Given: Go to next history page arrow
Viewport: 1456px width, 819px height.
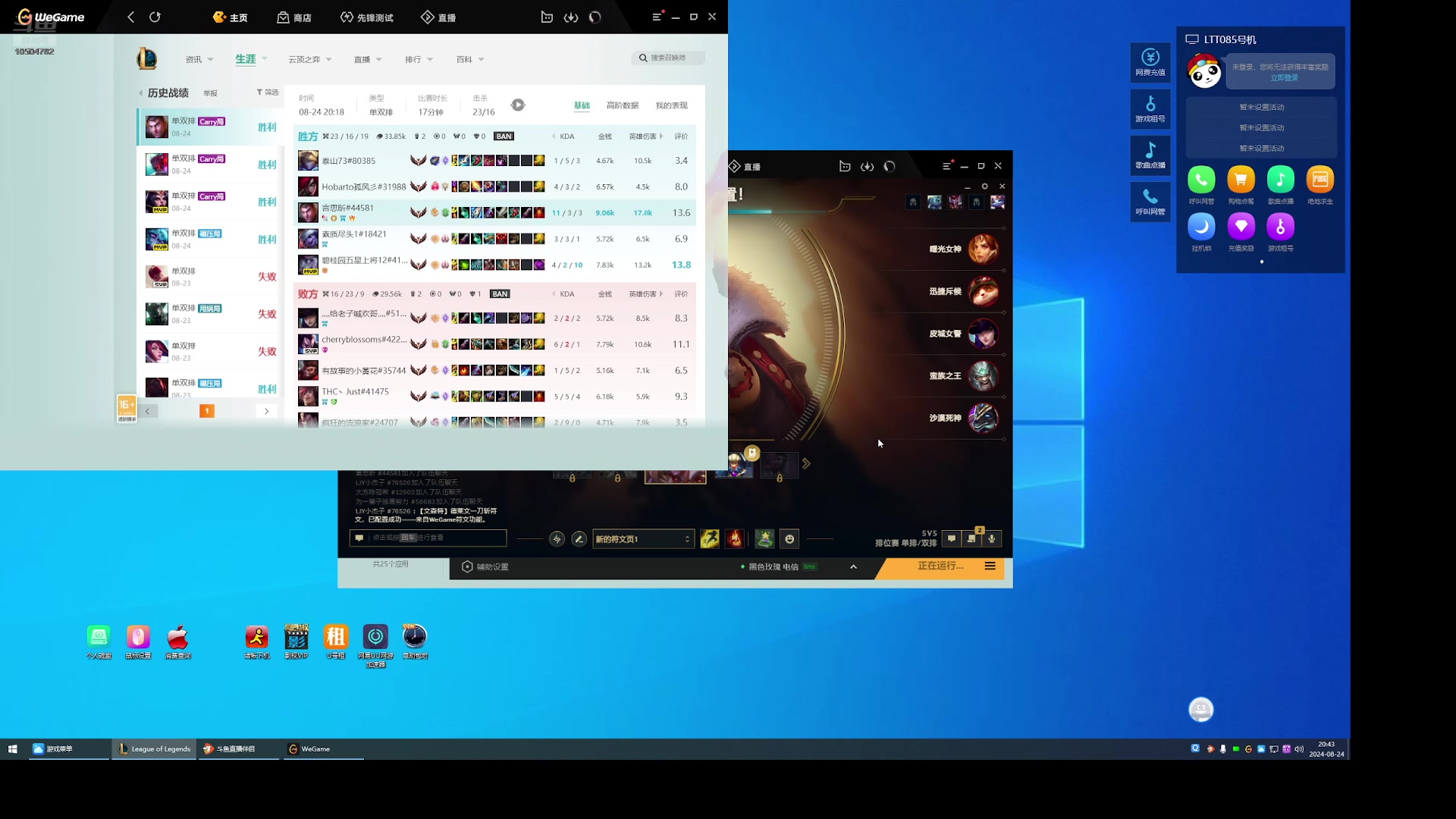Looking at the screenshot, I should pyautogui.click(x=266, y=411).
